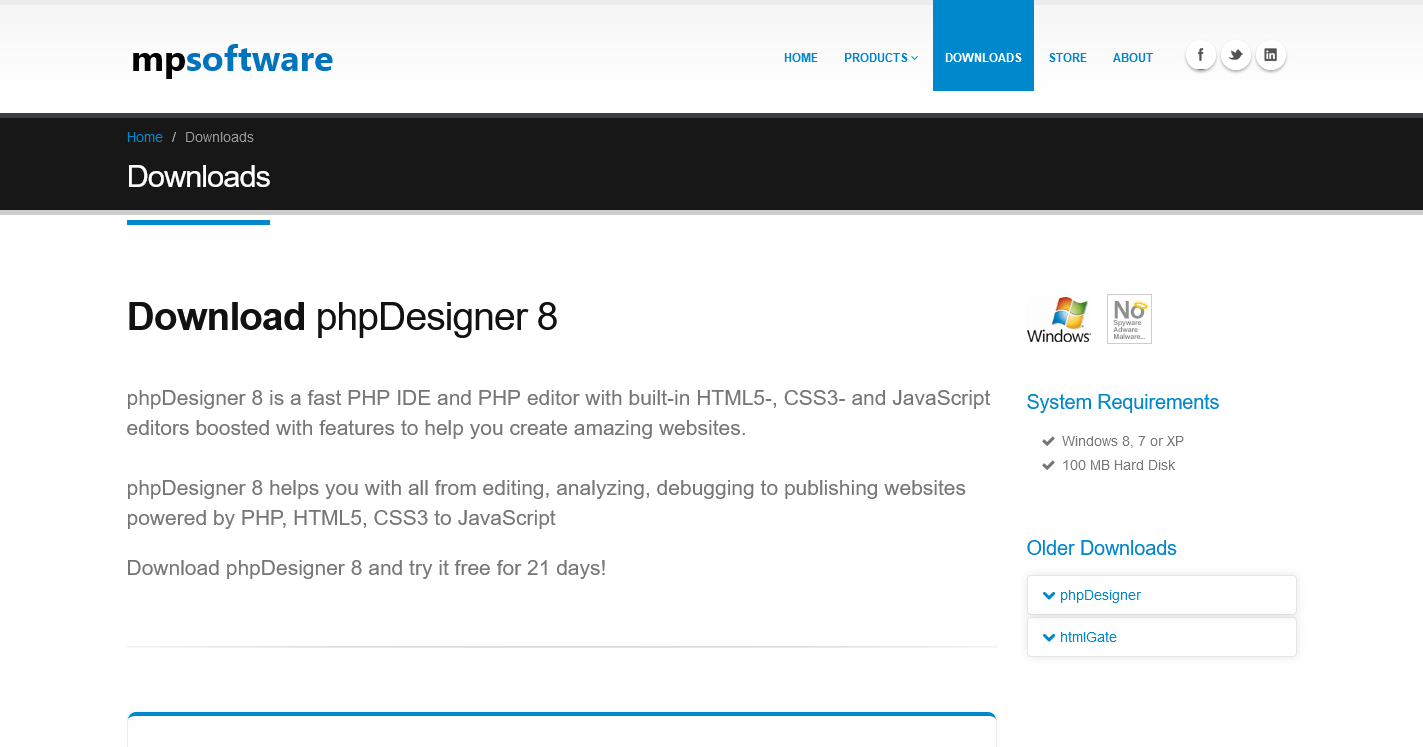Image resolution: width=1423 pixels, height=747 pixels.
Task: Click the checkmark beside Windows 8, 7 or XP
Action: point(1048,440)
